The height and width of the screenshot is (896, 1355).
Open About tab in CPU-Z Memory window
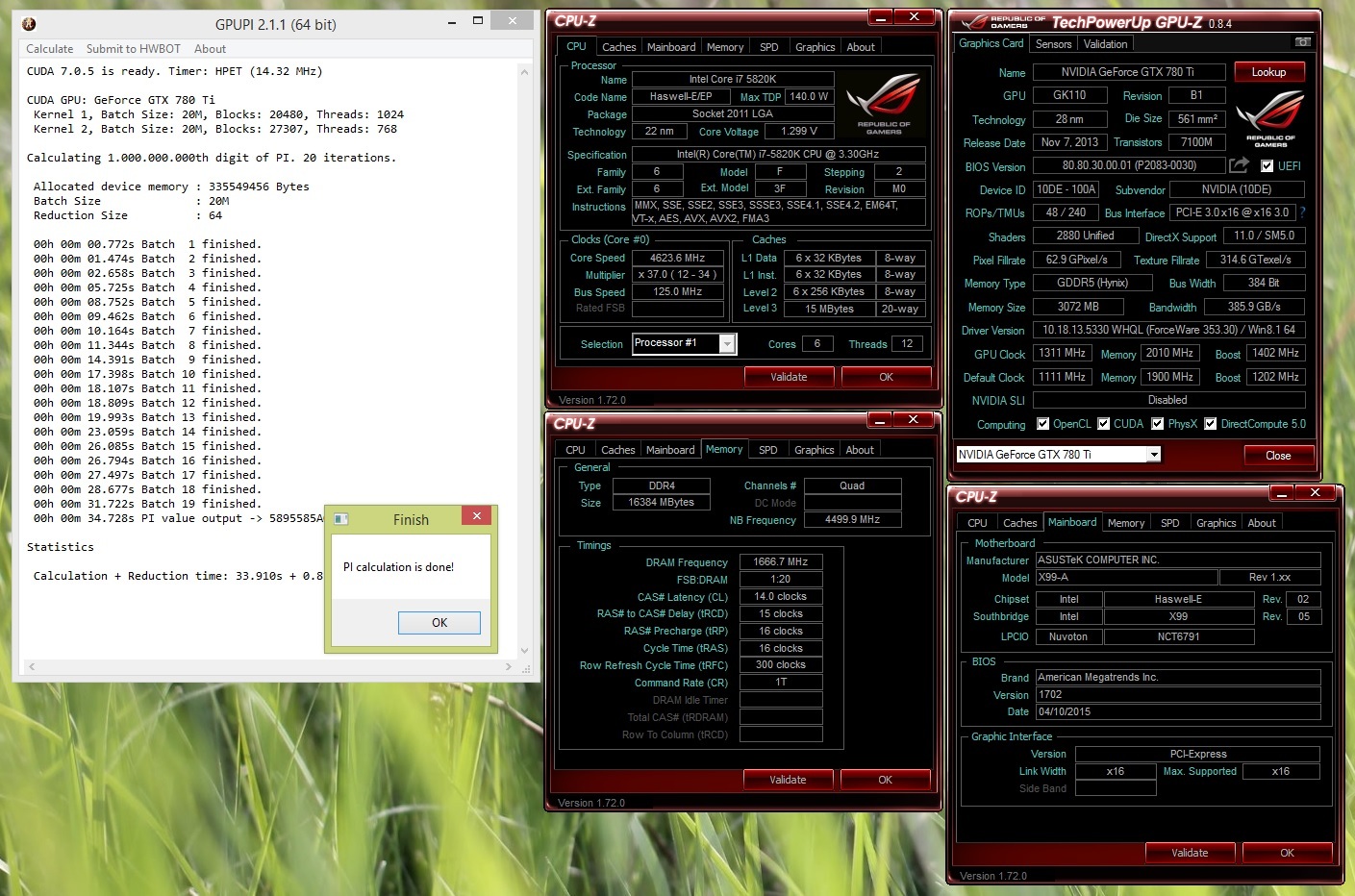[x=860, y=450]
